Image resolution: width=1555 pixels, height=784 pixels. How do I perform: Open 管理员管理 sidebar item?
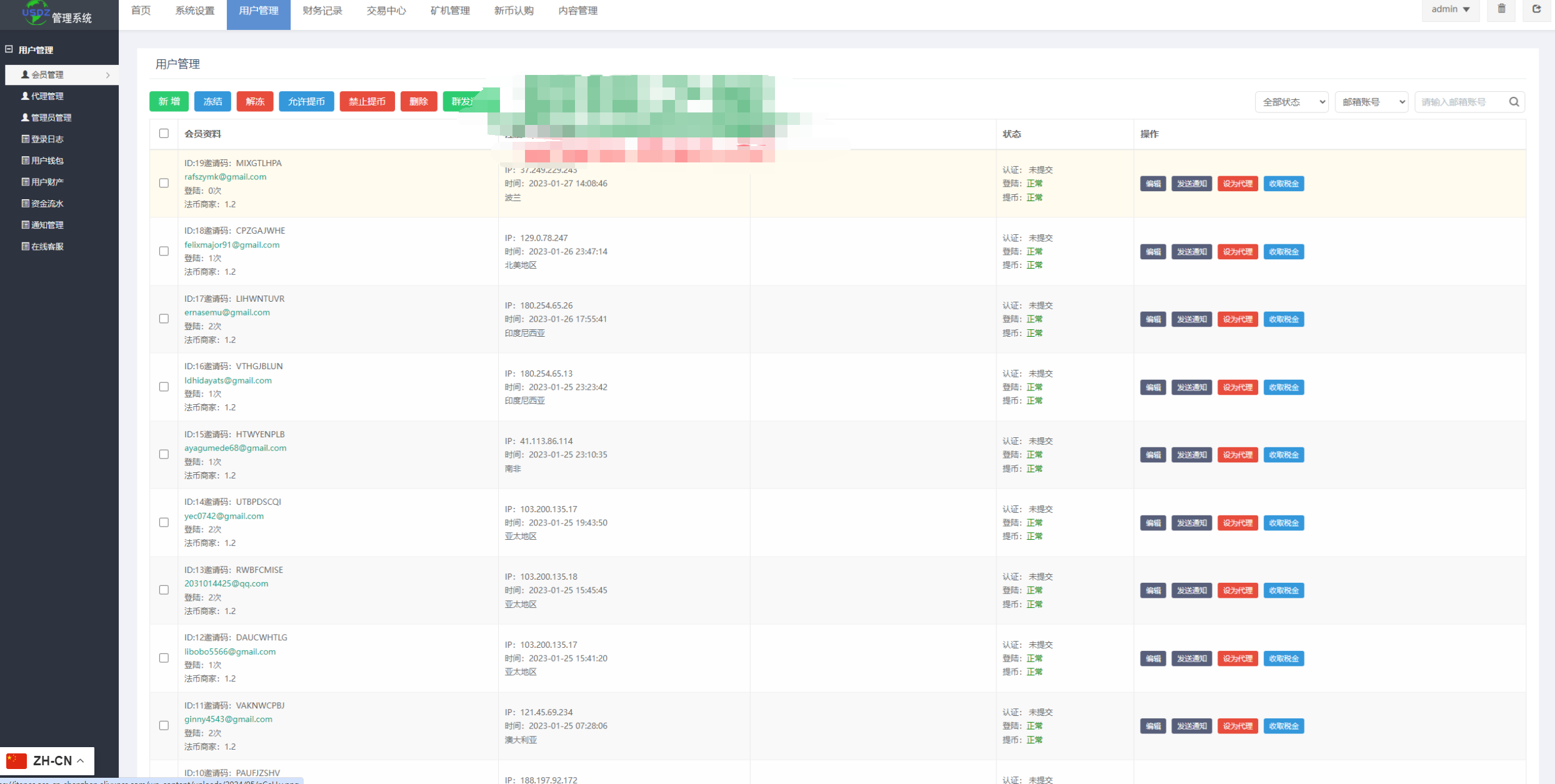point(51,117)
